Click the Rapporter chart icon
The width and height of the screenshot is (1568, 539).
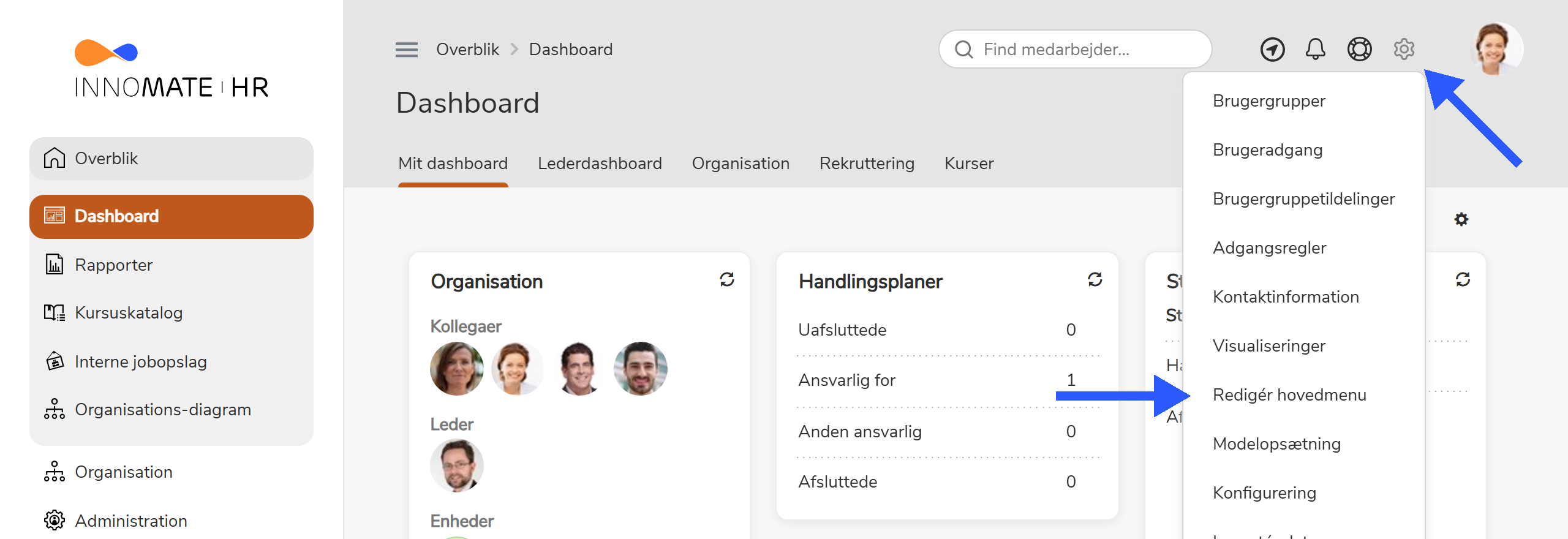[55, 265]
